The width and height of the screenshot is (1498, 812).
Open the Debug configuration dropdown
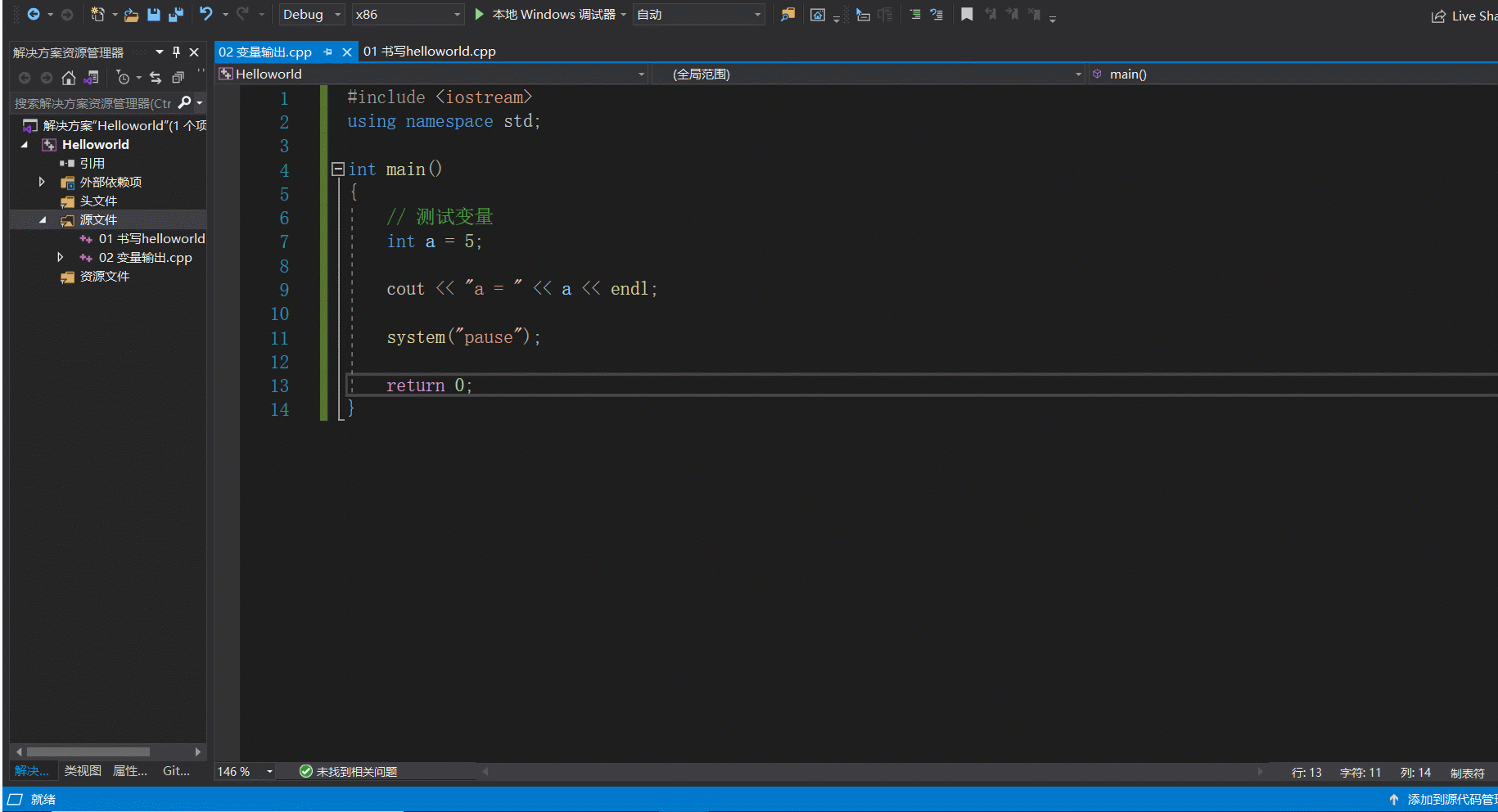[312, 14]
